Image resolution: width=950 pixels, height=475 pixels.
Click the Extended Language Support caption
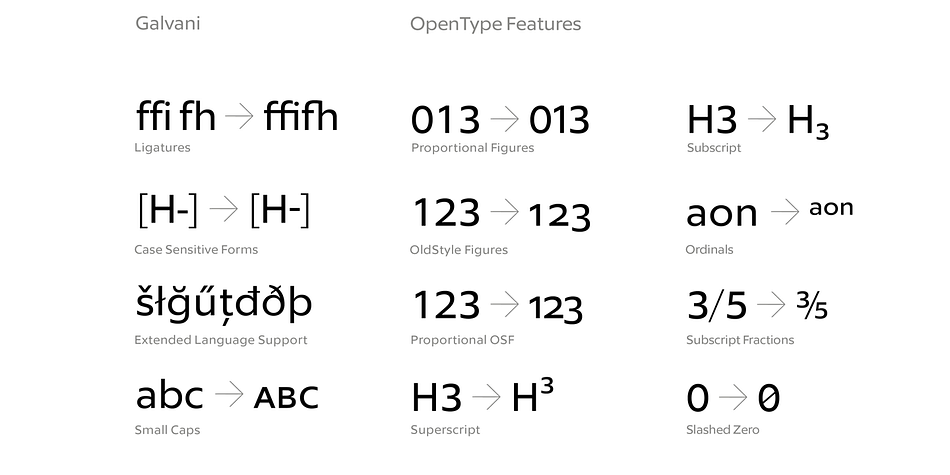[x=221, y=340]
